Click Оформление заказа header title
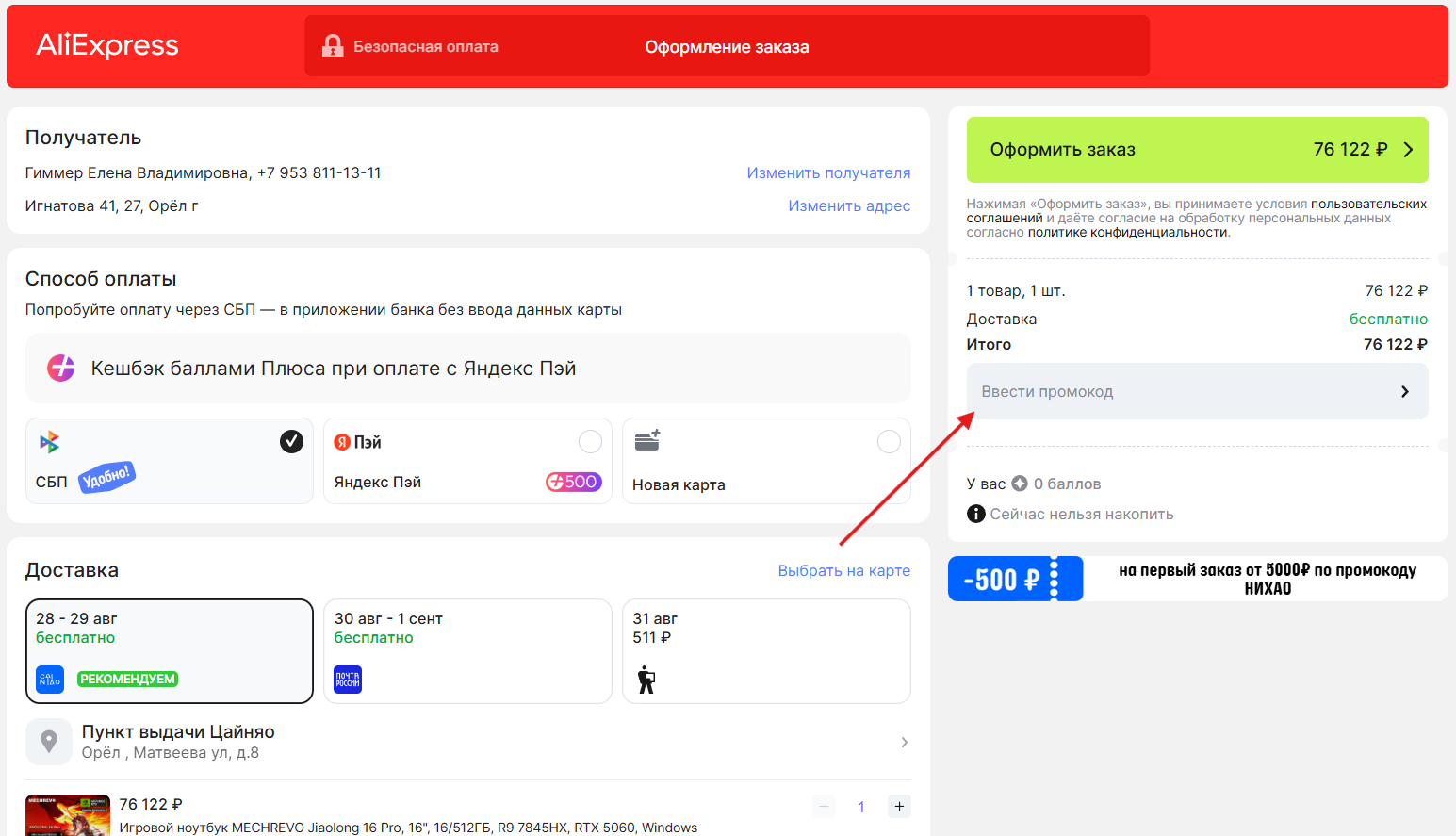 point(727,46)
